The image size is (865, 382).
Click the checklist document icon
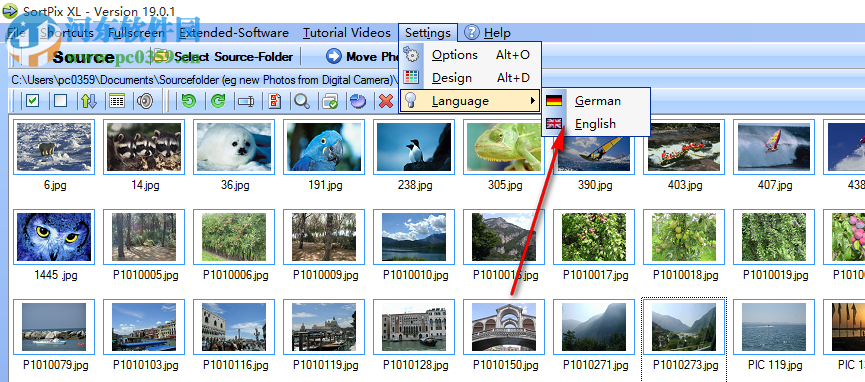click(275, 101)
